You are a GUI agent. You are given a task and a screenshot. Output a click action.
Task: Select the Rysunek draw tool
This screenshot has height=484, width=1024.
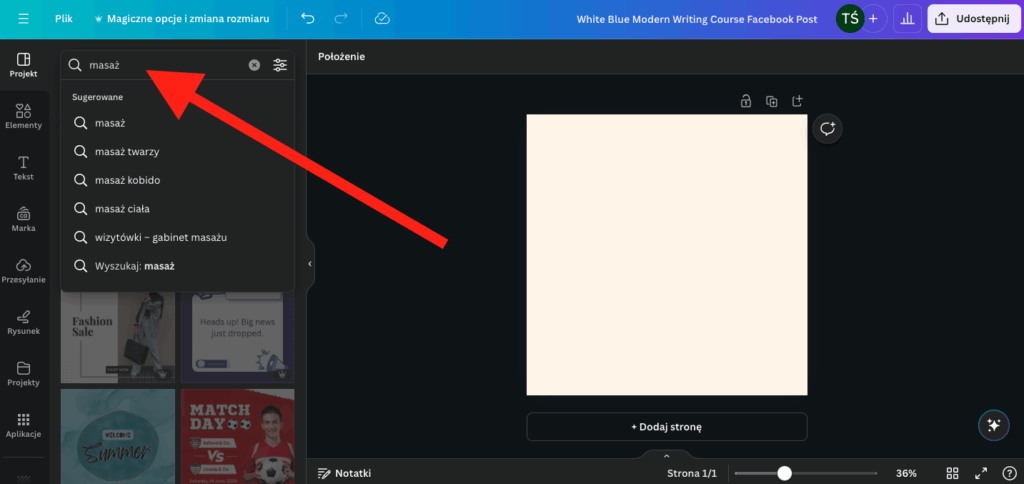24,322
